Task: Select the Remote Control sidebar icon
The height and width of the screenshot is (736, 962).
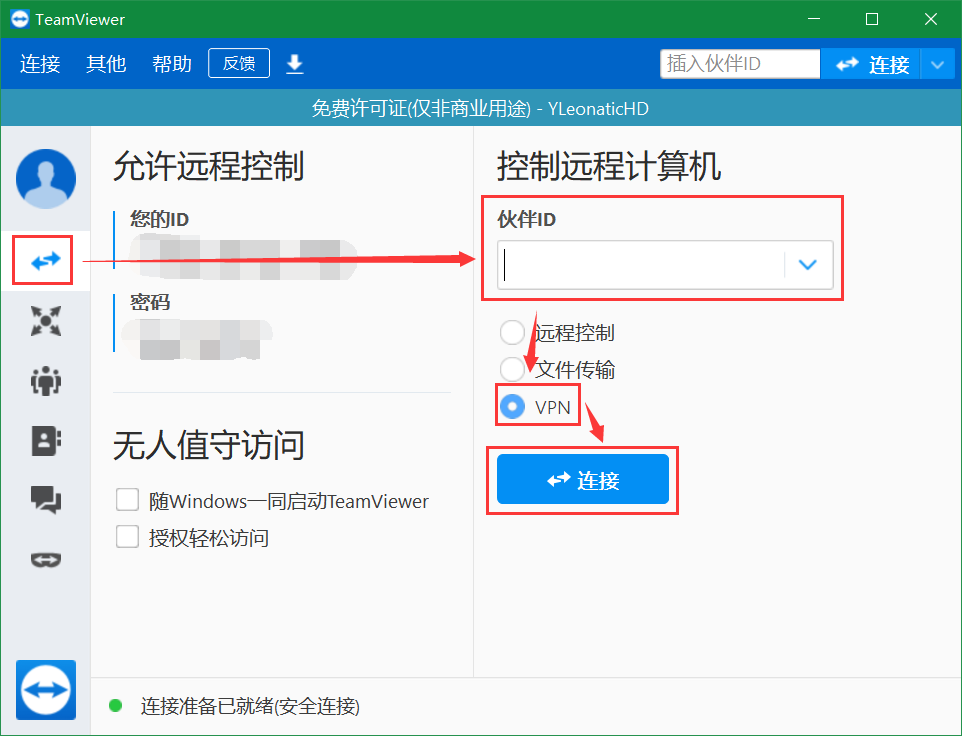Action: click(x=46, y=261)
